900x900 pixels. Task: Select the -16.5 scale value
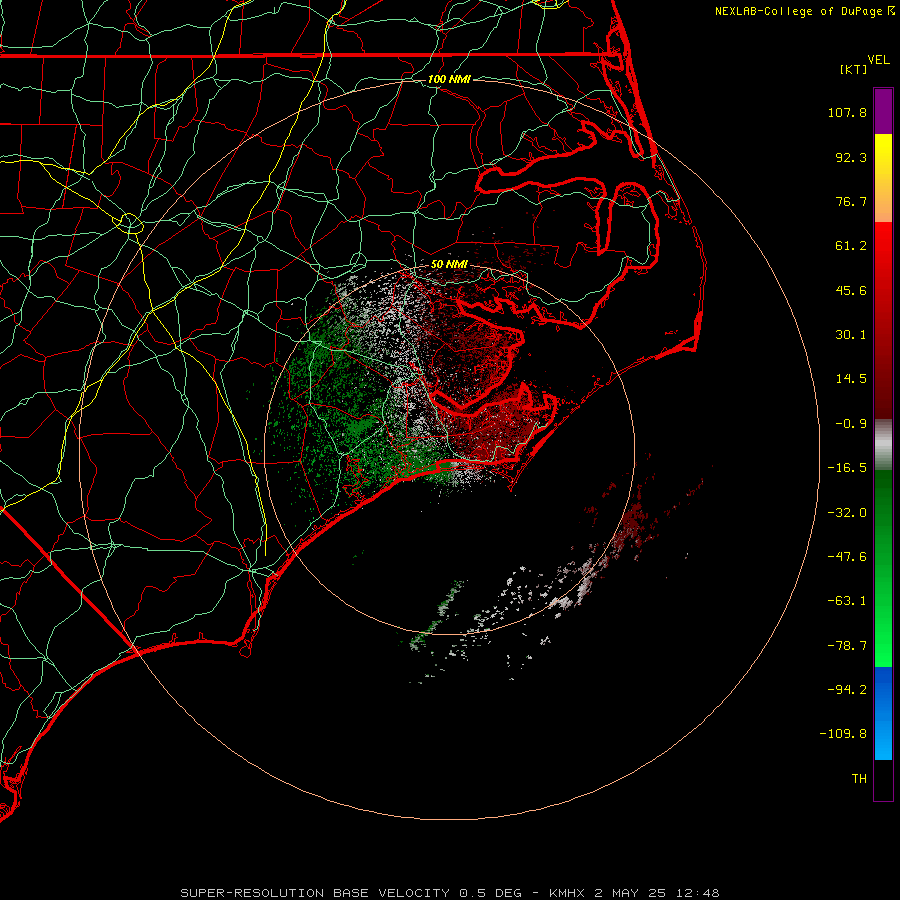click(x=847, y=468)
